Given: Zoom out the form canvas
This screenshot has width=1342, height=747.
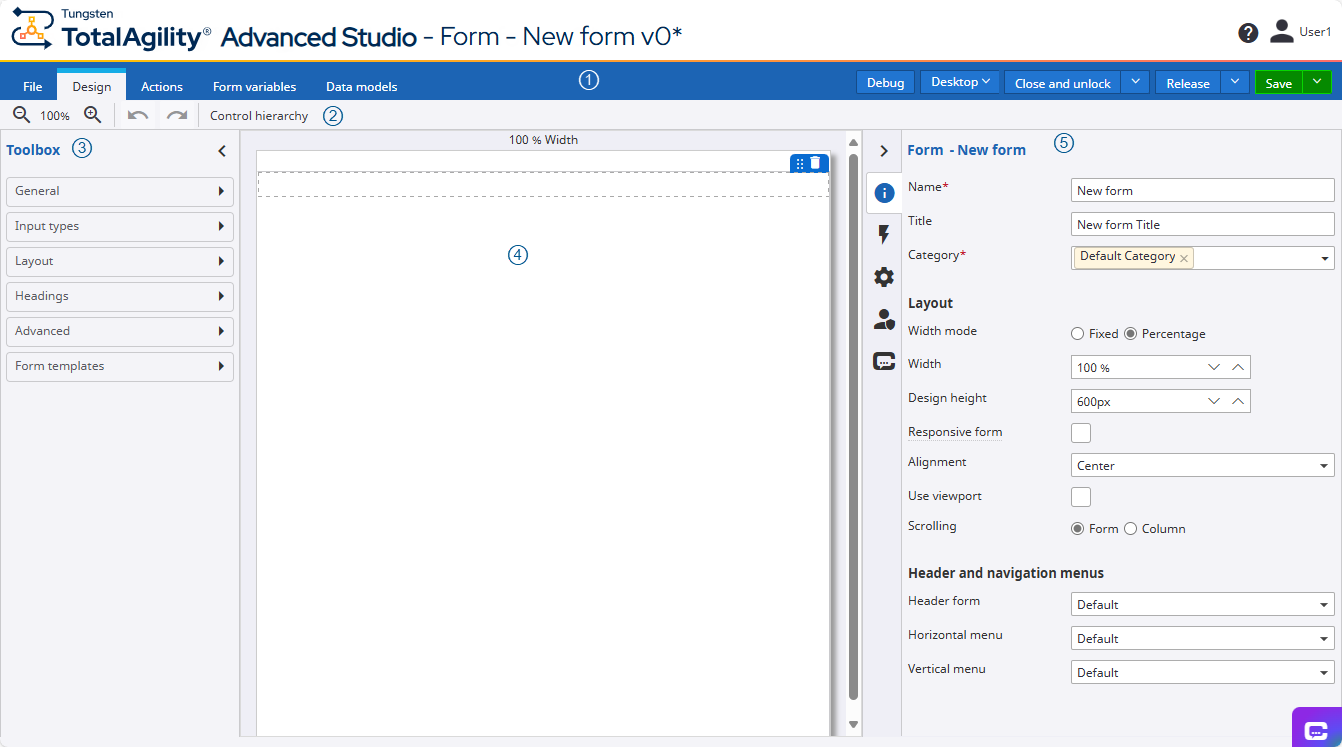Looking at the screenshot, I should coord(20,115).
